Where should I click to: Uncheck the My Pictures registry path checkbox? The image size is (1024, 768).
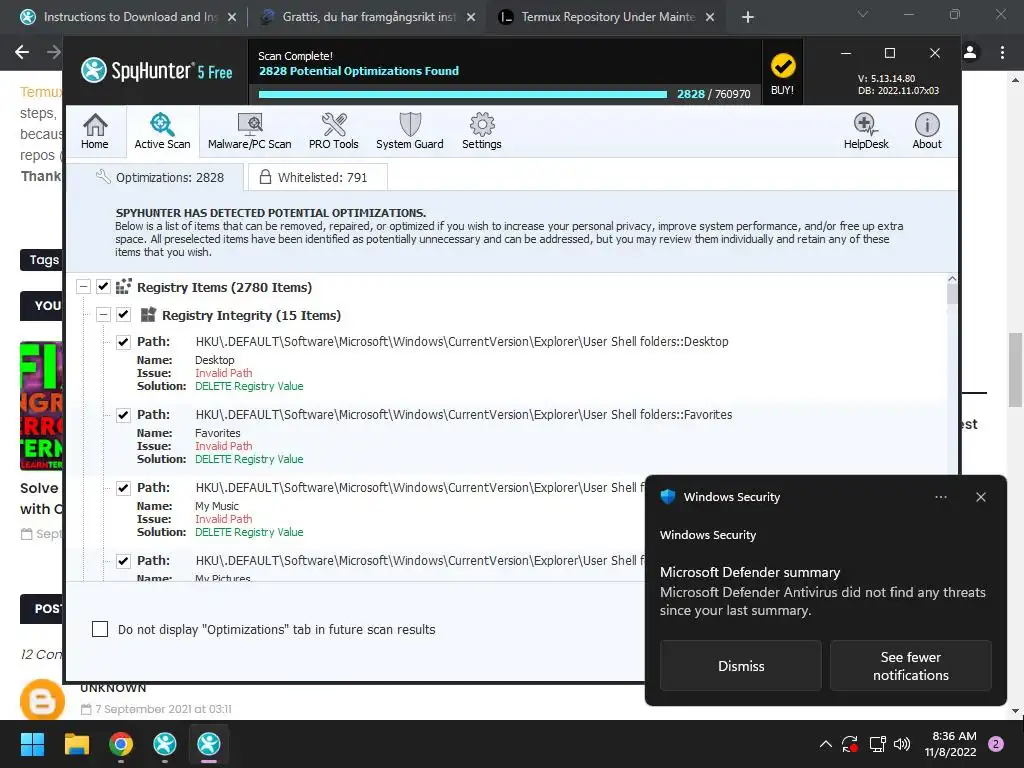tap(123, 562)
